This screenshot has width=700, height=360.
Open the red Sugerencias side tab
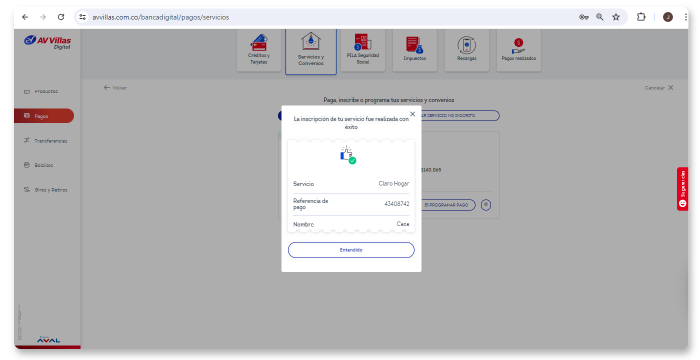(x=682, y=188)
